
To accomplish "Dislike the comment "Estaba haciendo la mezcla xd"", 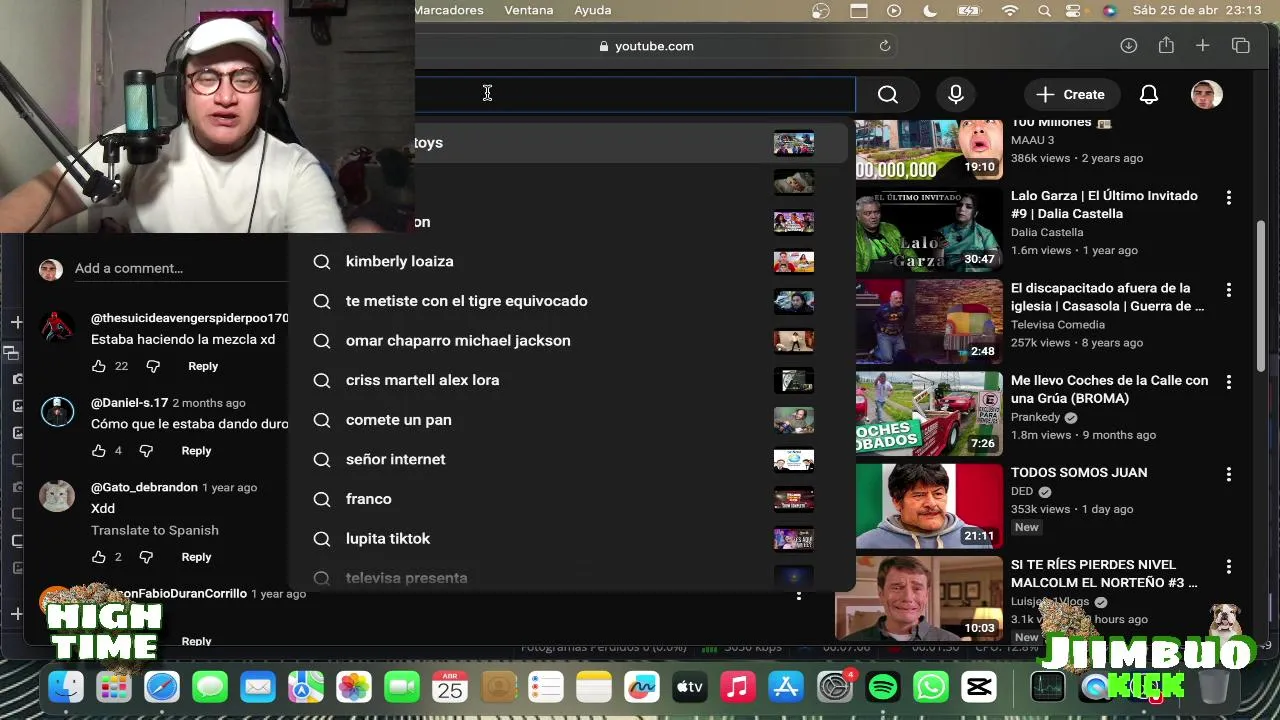I will 153,366.
